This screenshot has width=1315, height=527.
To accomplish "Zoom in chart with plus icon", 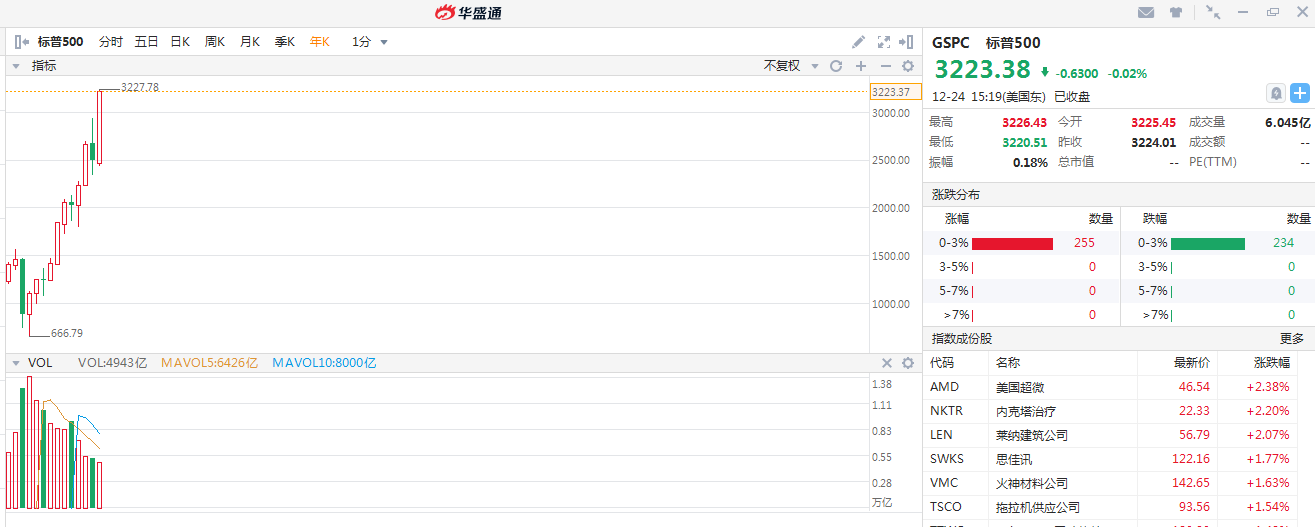I will (x=860, y=66).
